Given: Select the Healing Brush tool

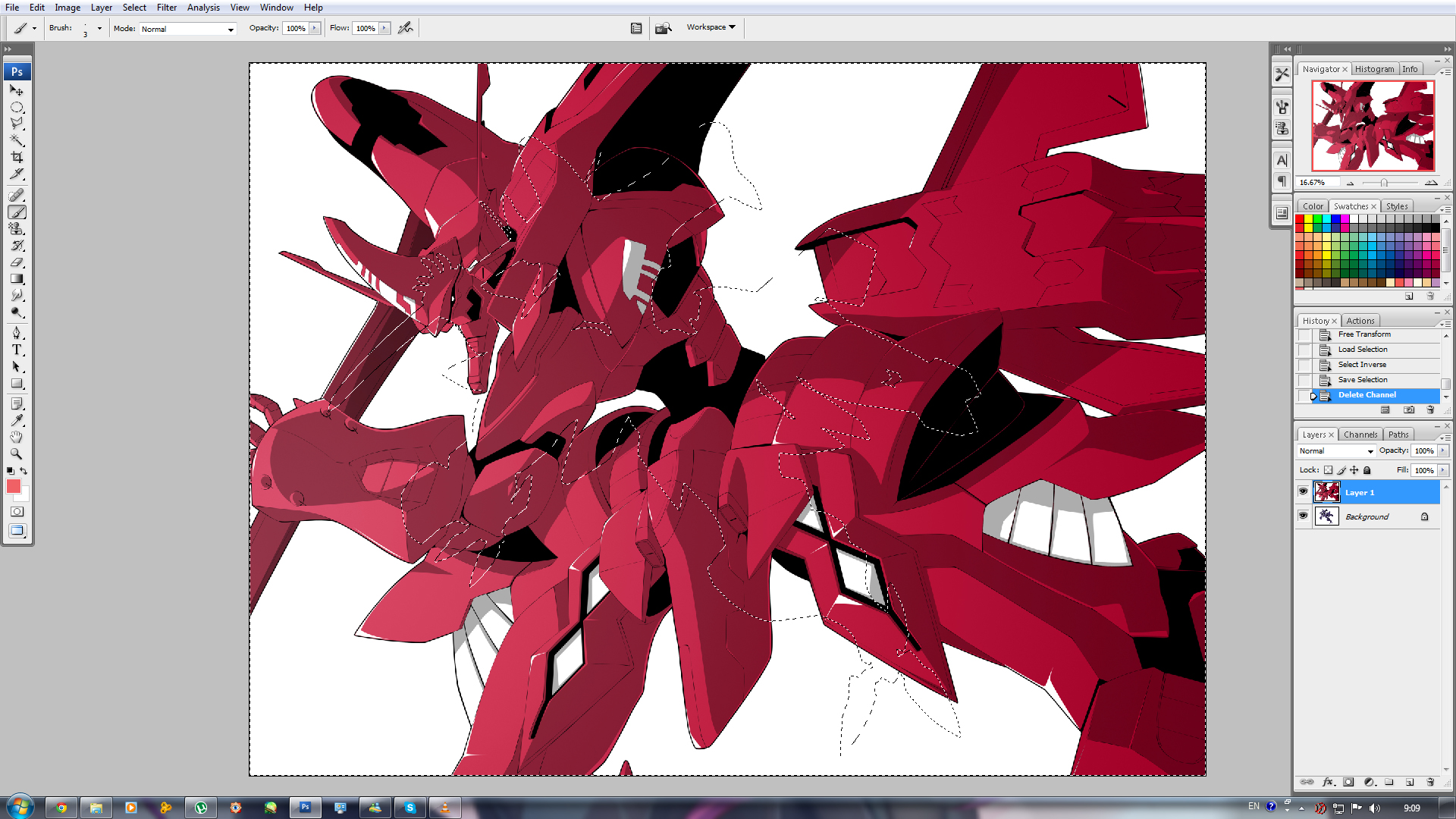Looking at the screenshot, I should [x=17, y=196].
